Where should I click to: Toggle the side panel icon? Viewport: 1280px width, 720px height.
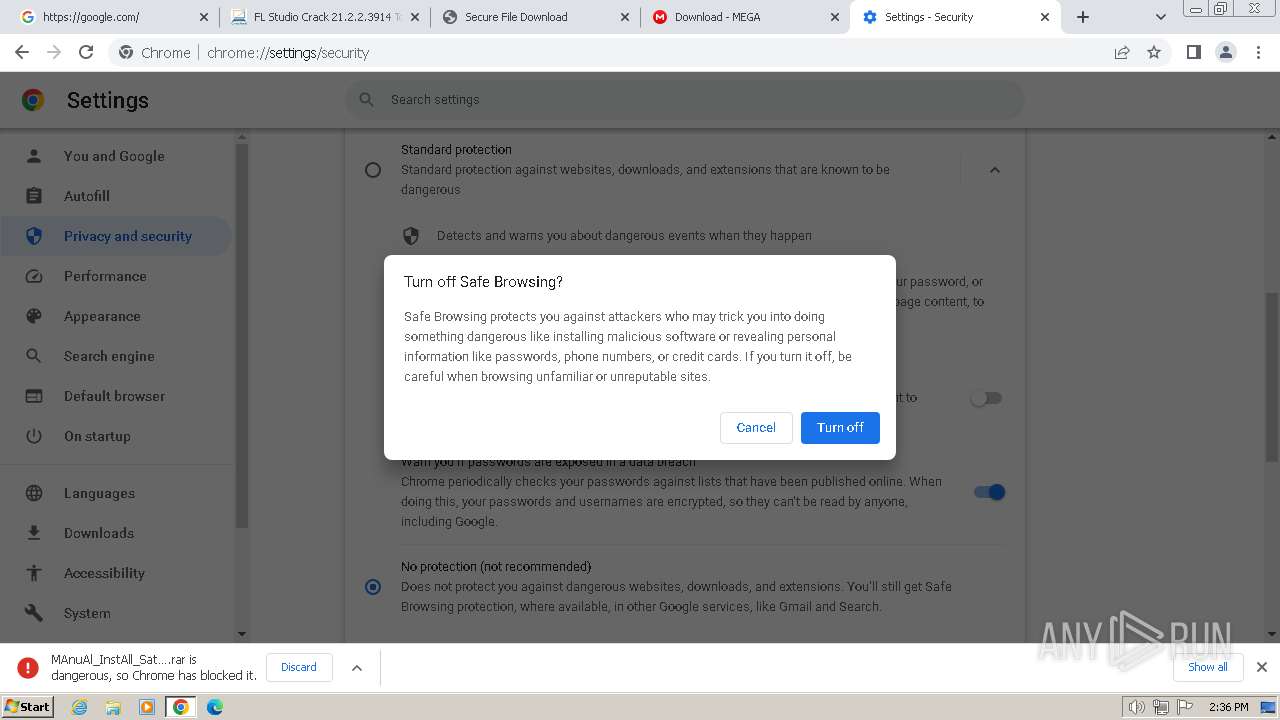[1193, 53]
